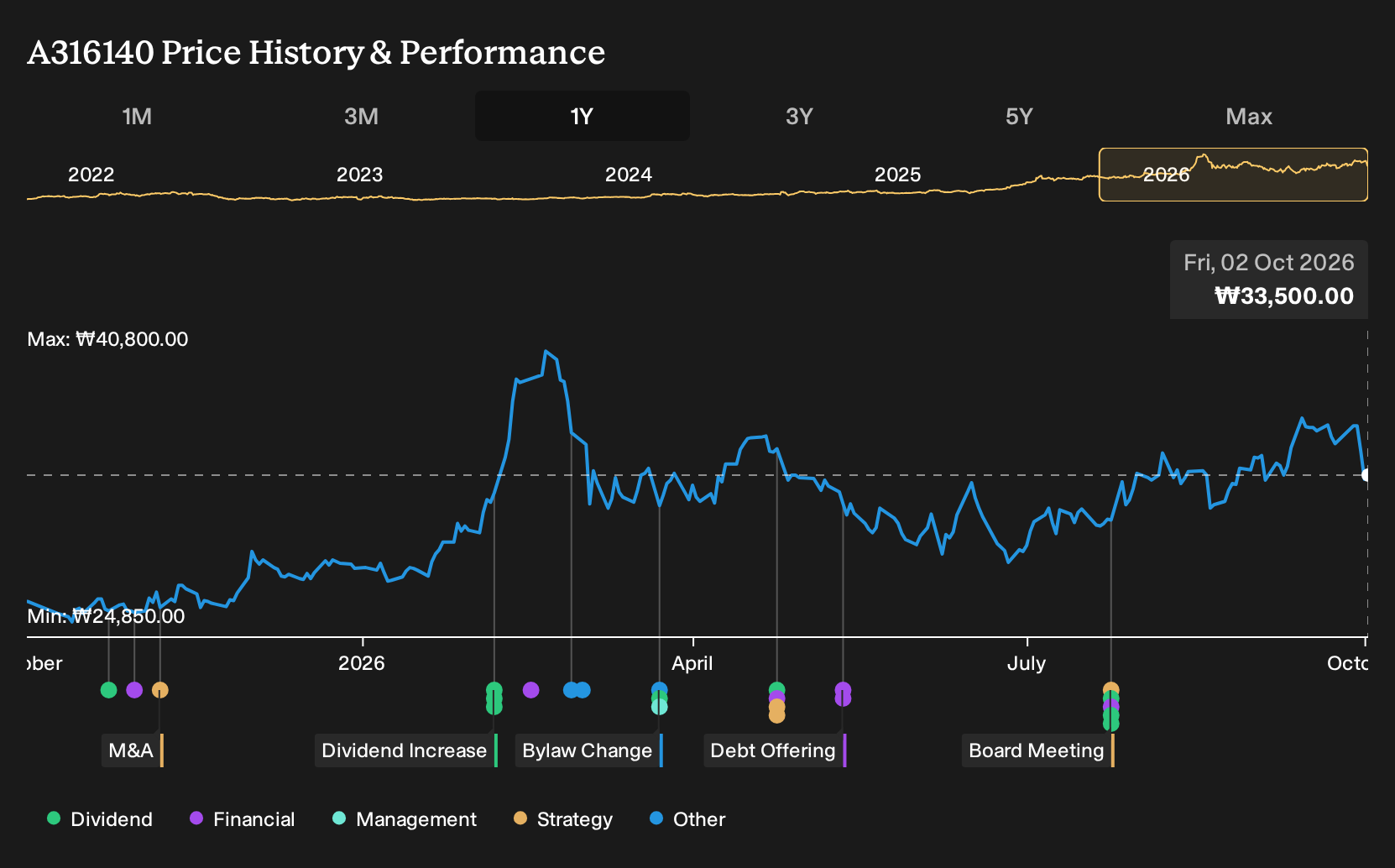The width and height of the screenshot is (1395, 868).
Task: Select the 5Y range tab
Action: [x=1019, y=116]
